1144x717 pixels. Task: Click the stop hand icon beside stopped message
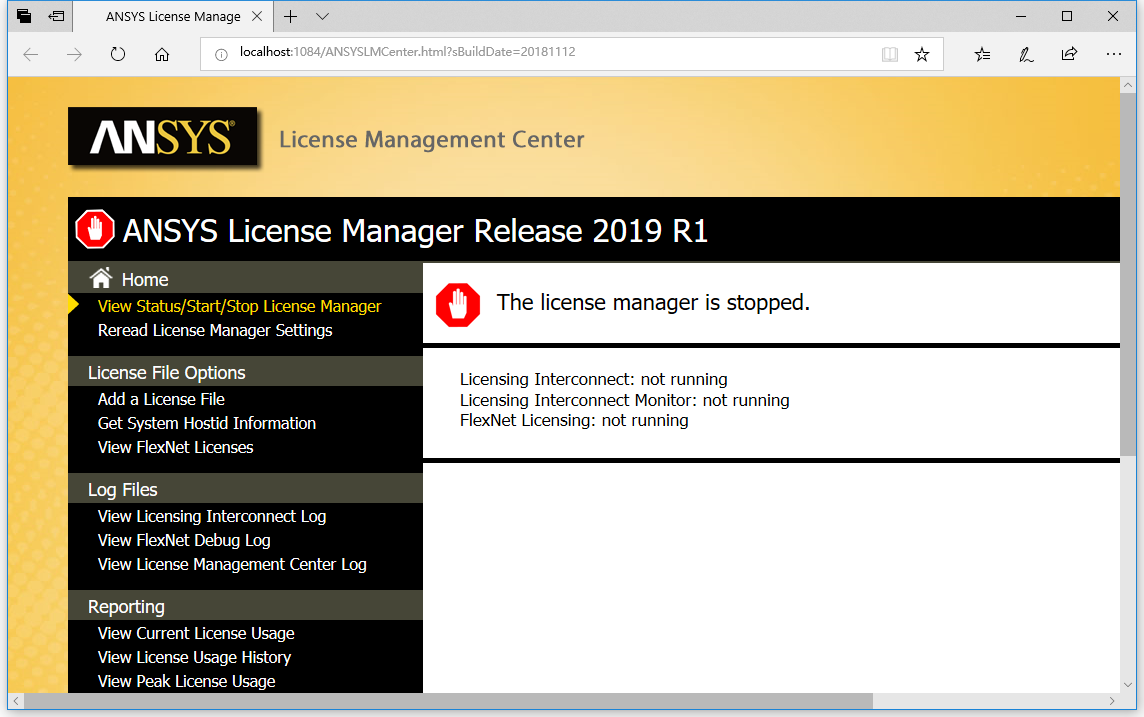coord(458,304)
